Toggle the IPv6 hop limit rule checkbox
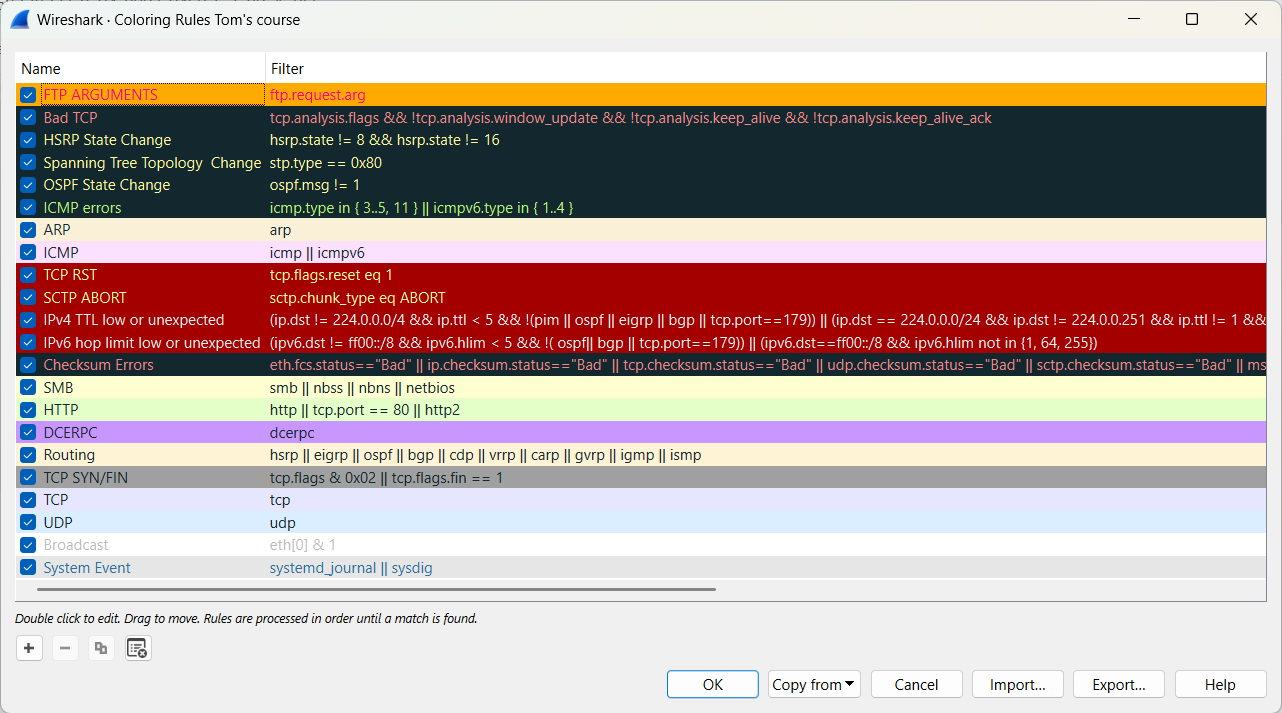1282x713 pixels. (x=28, y=343)
